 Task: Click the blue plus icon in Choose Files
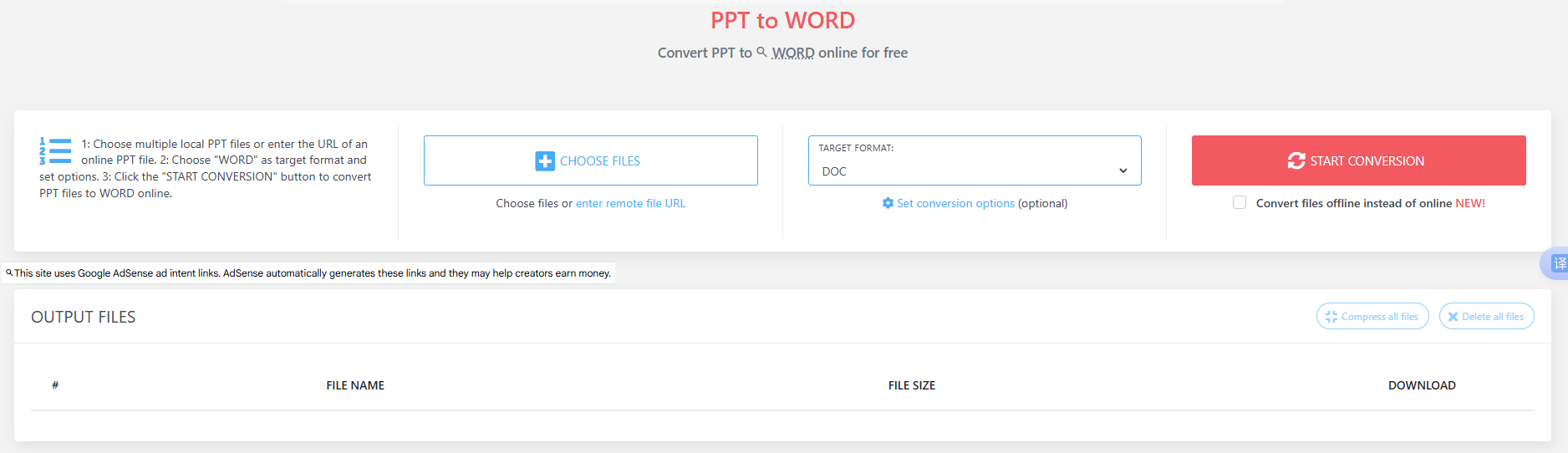pos(545,161)
